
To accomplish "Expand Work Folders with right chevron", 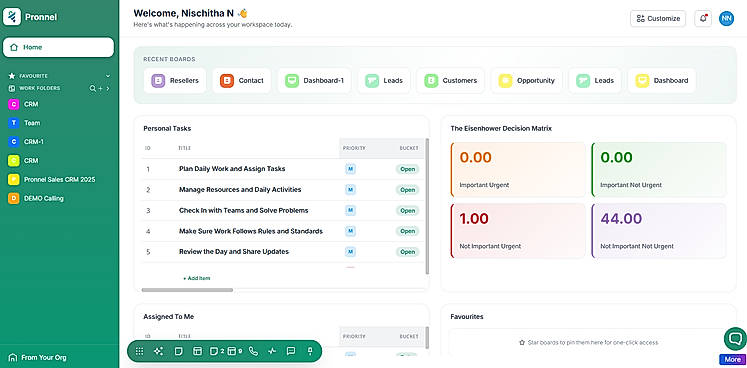I will point(108,88).
